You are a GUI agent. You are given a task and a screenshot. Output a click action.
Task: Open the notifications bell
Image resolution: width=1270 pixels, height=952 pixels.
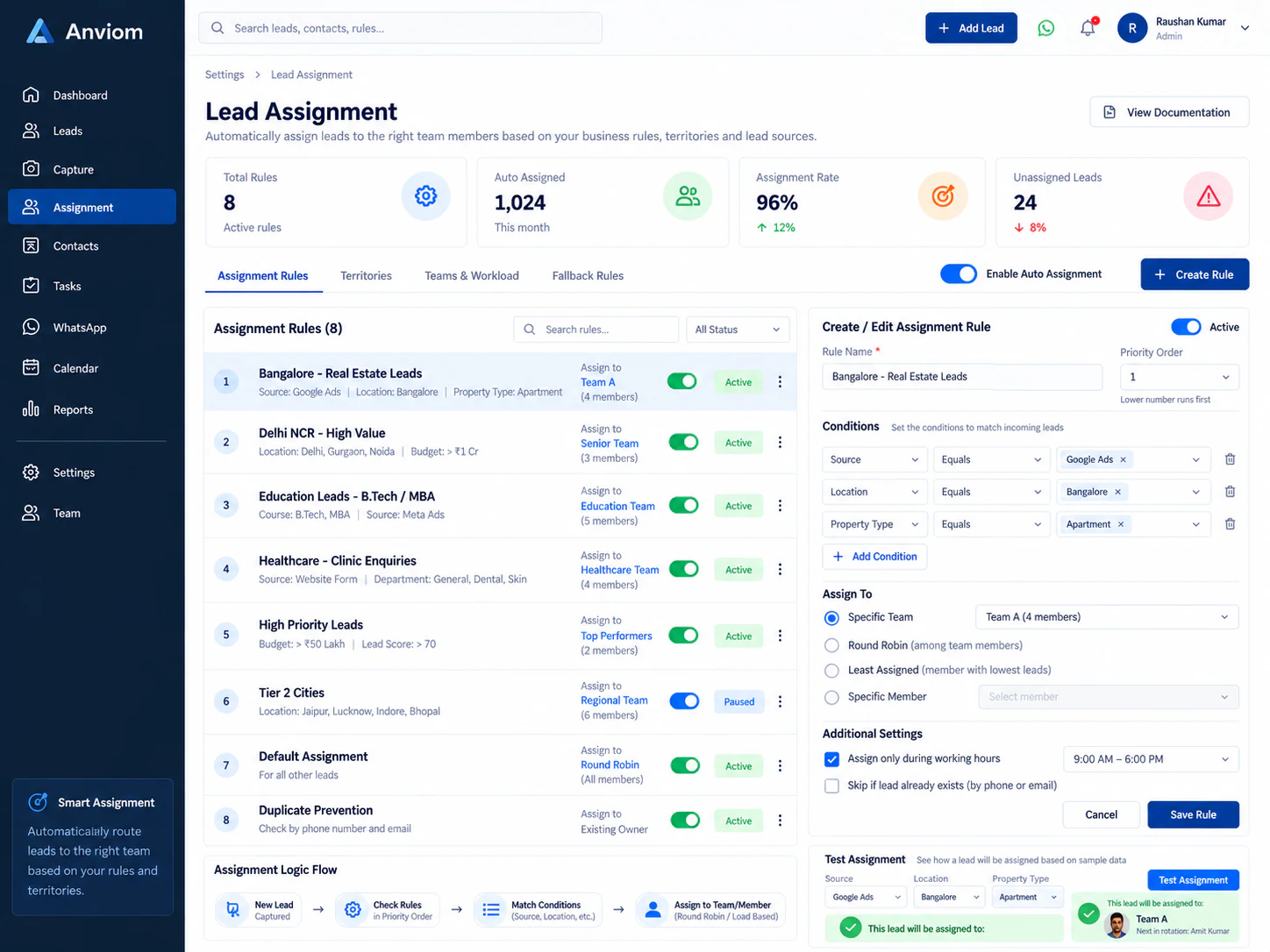coord(1088,28)
